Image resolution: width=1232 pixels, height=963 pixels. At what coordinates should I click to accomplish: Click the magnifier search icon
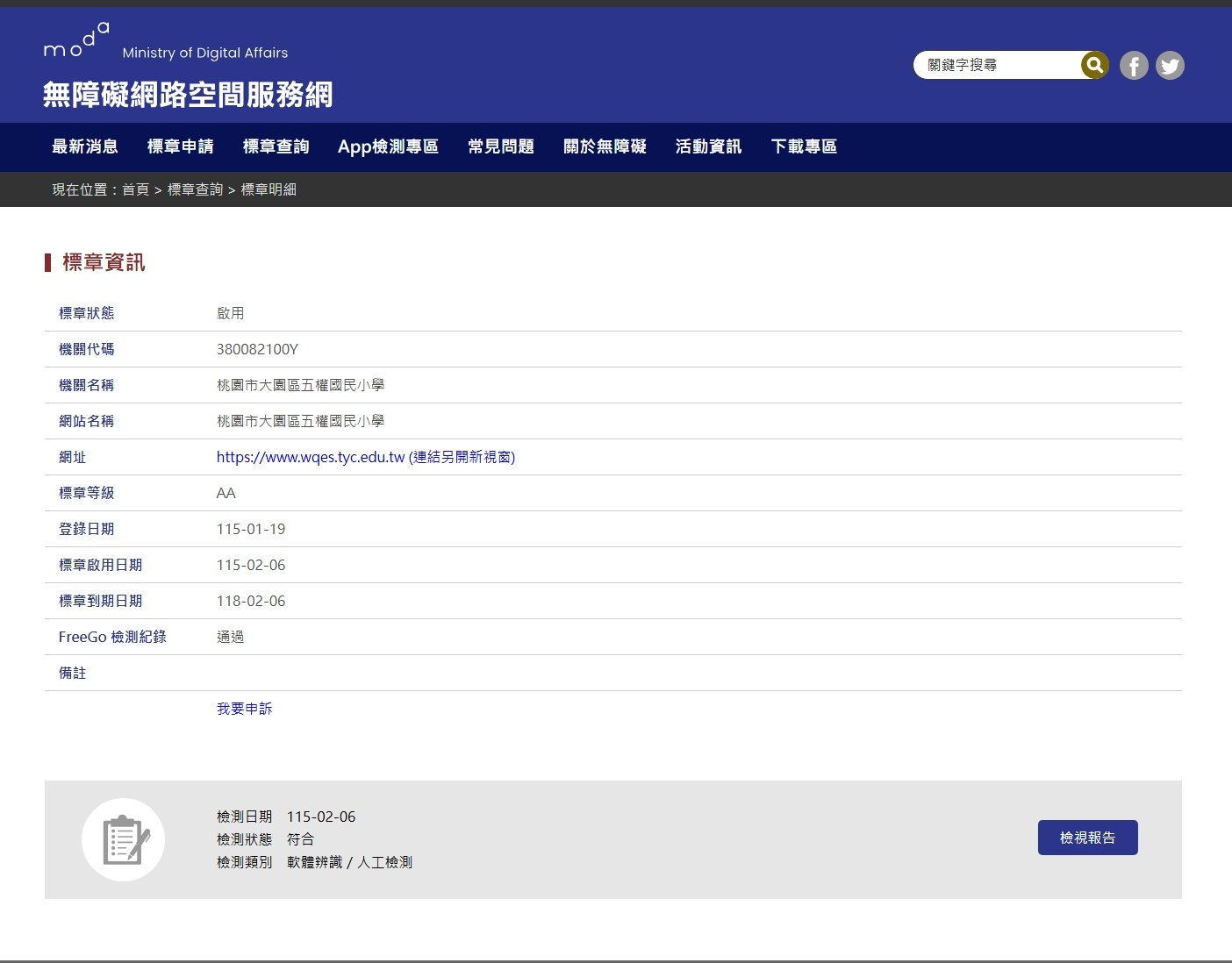coord(1093,65)
